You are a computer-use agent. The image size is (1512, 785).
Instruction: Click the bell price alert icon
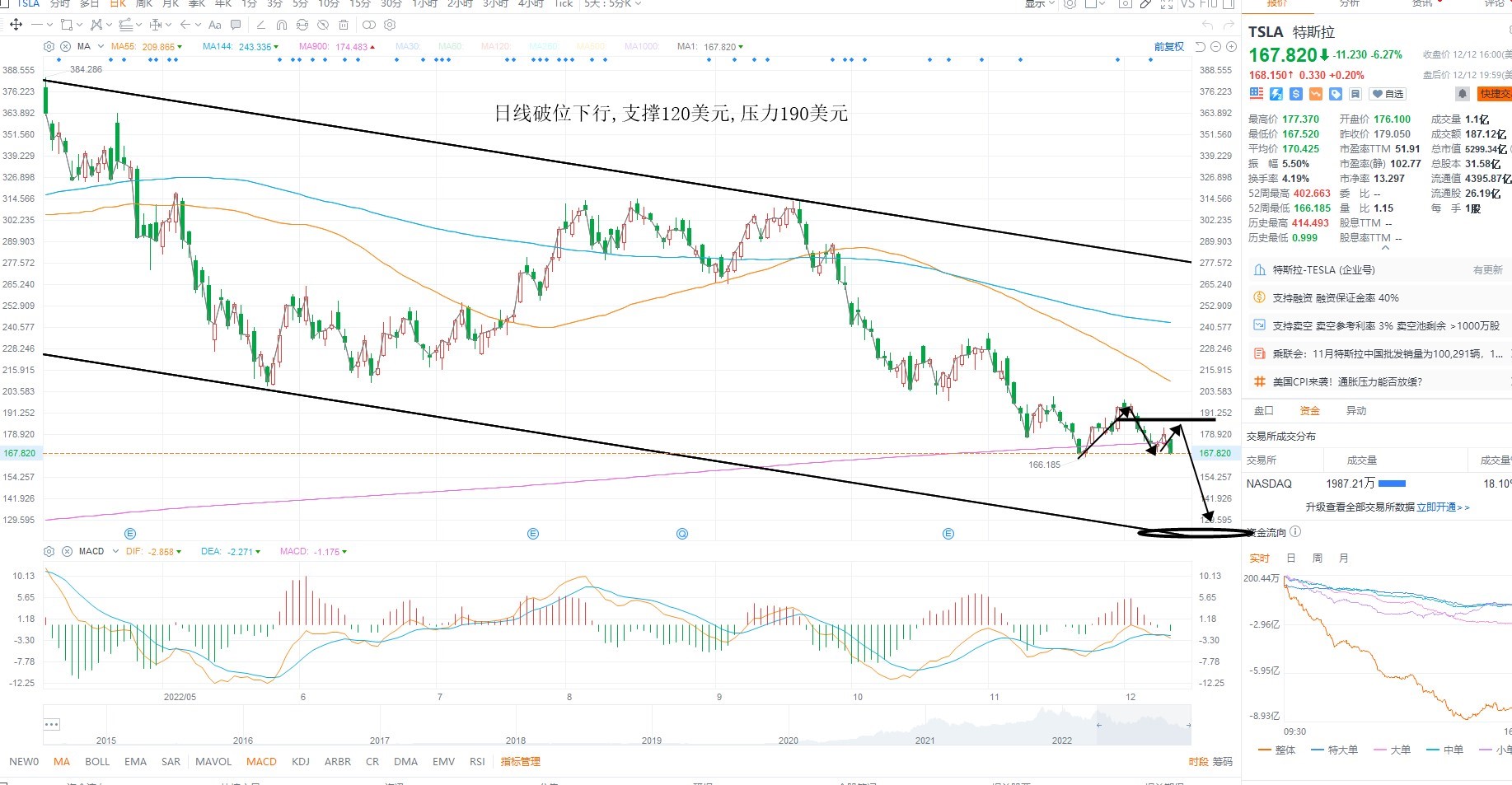coord(1463,94)
